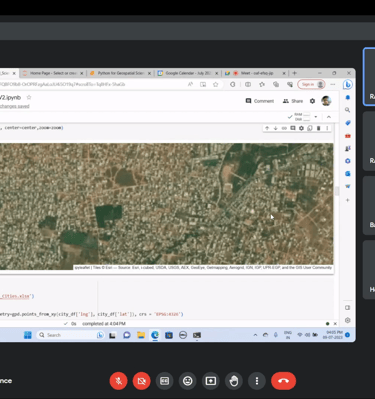Open Microsoft Edge from taskbar
The height and width of the screenshot is (399, 375).
point(155,335)
